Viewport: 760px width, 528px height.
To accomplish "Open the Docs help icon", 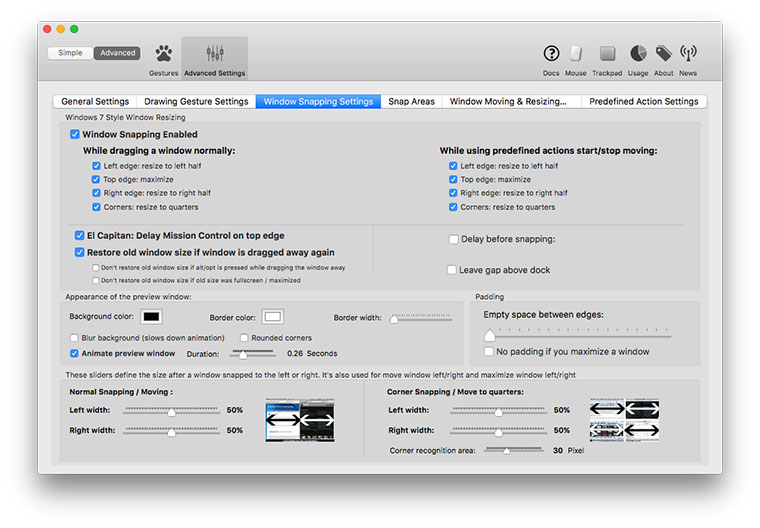I will click(x=551, y=54).
